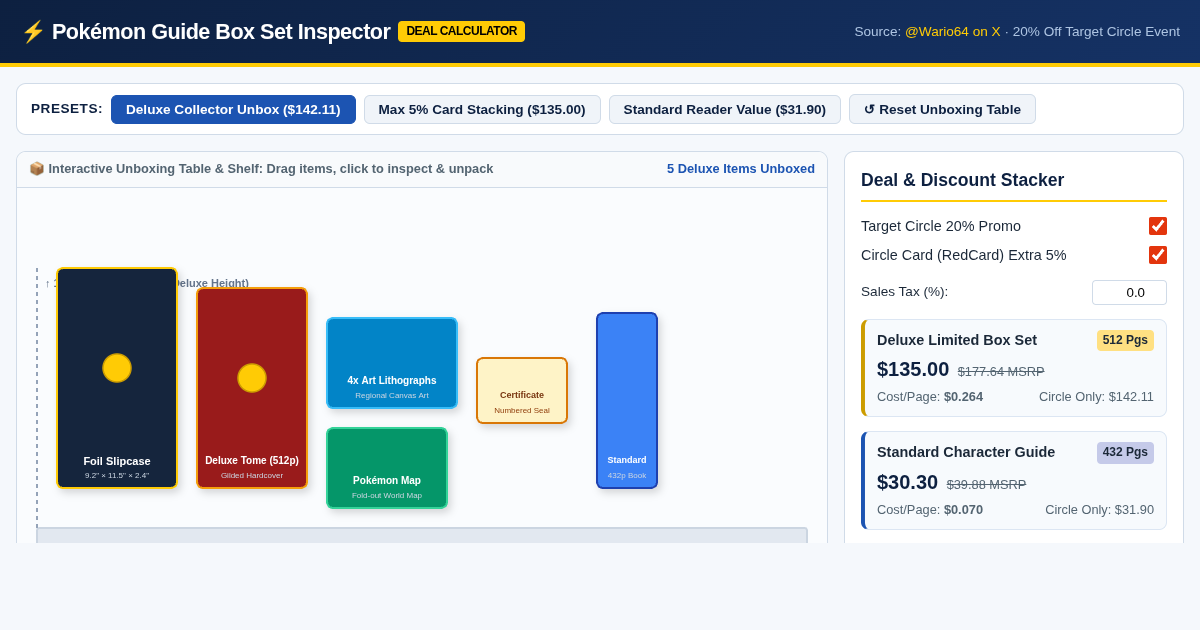The height and width of the screenshot is (630, 1200).
Task: Click the 5 Deluxe Items Unboxed counter
Action: point(741,168)
